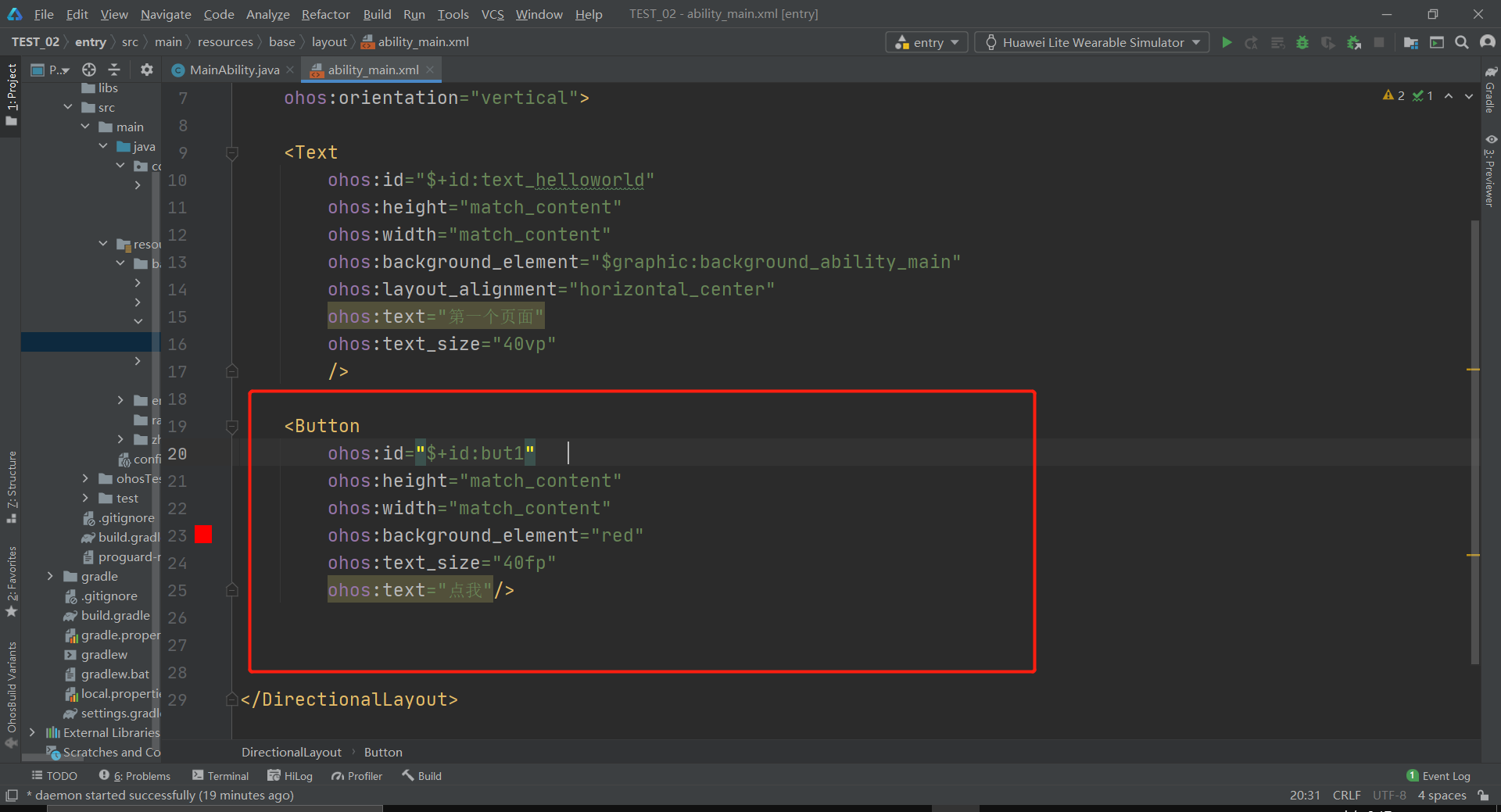Image resolution: width=1501 pixels, height=812 pixels.
Task: Open the OhosBuild Variants tool window
Action: point(11,695)
